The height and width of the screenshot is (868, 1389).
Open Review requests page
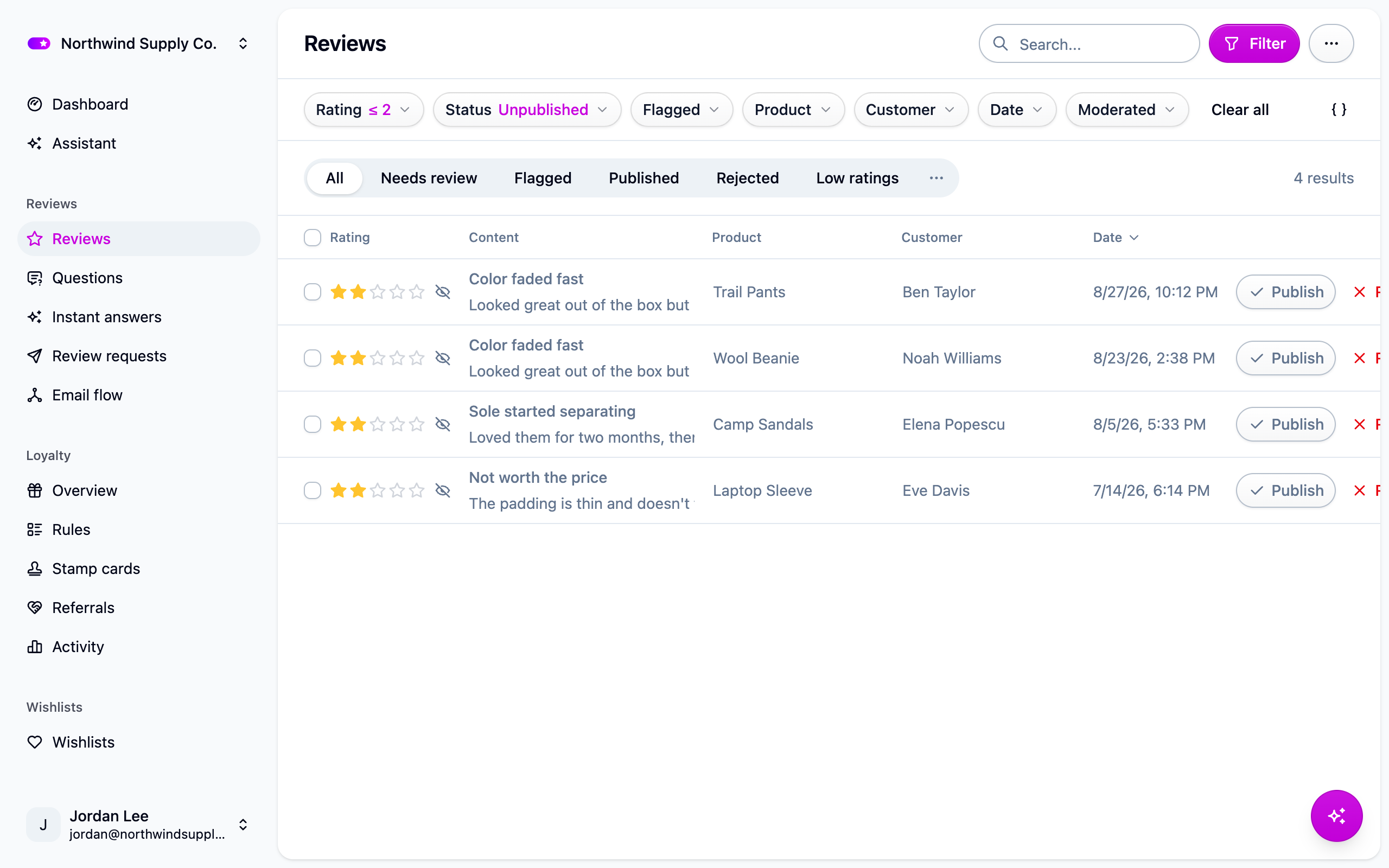138,356
